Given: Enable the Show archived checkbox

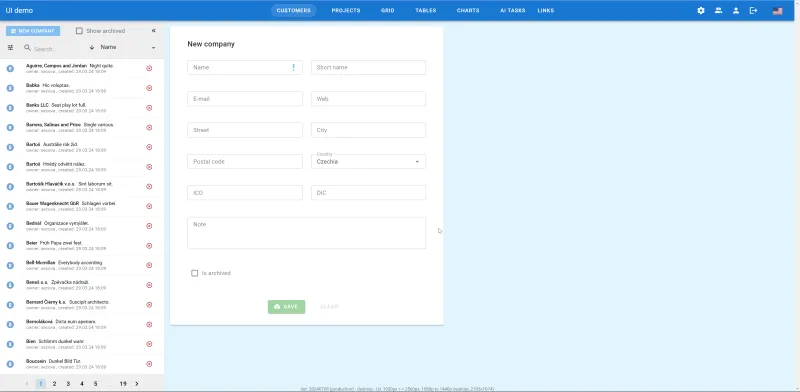Looking at the screenshot, I should tap(79, 31).
